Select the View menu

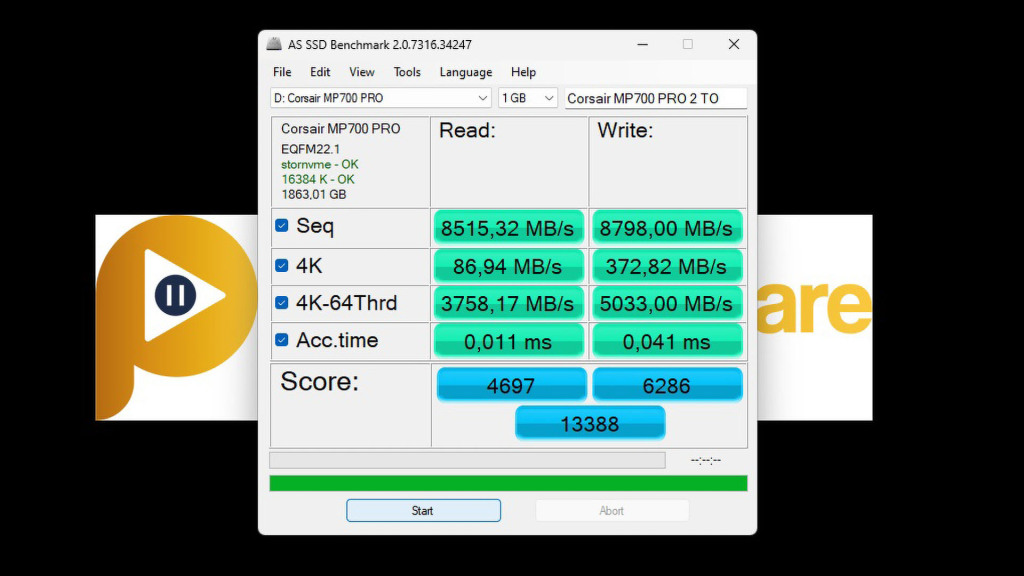(x=361, y=72)
